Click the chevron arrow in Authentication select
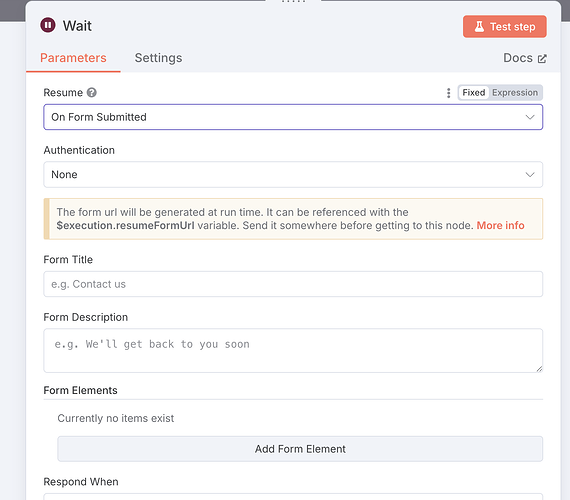570x500 pixels. [x=530, y=175]
